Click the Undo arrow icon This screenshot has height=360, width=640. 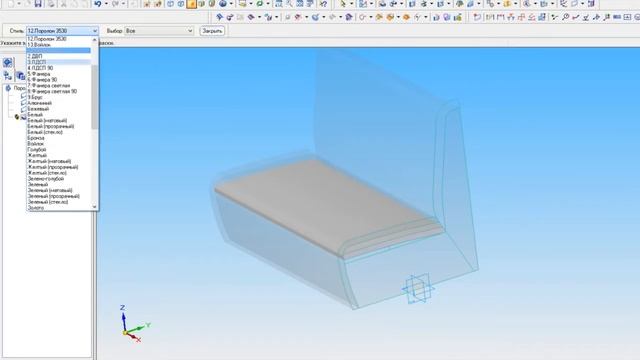click(98, 4)
